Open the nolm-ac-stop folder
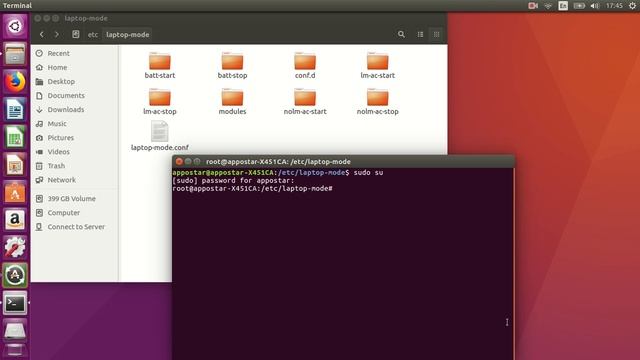The height and width of the screenshot is (360, 640). point(378,101)
